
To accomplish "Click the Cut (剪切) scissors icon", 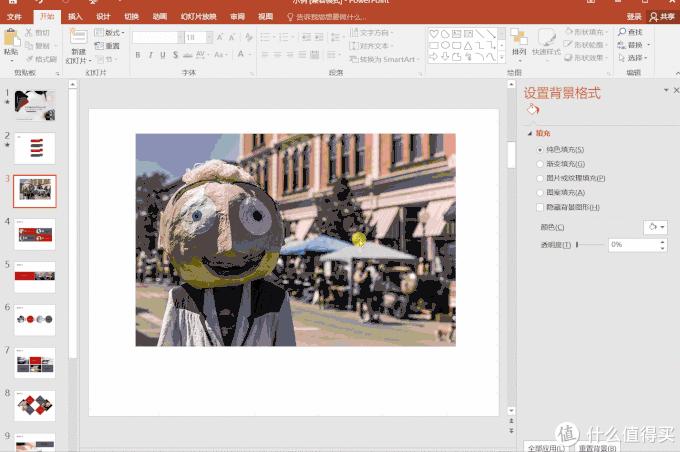I will pyautogui.click(x=29, y=32).
